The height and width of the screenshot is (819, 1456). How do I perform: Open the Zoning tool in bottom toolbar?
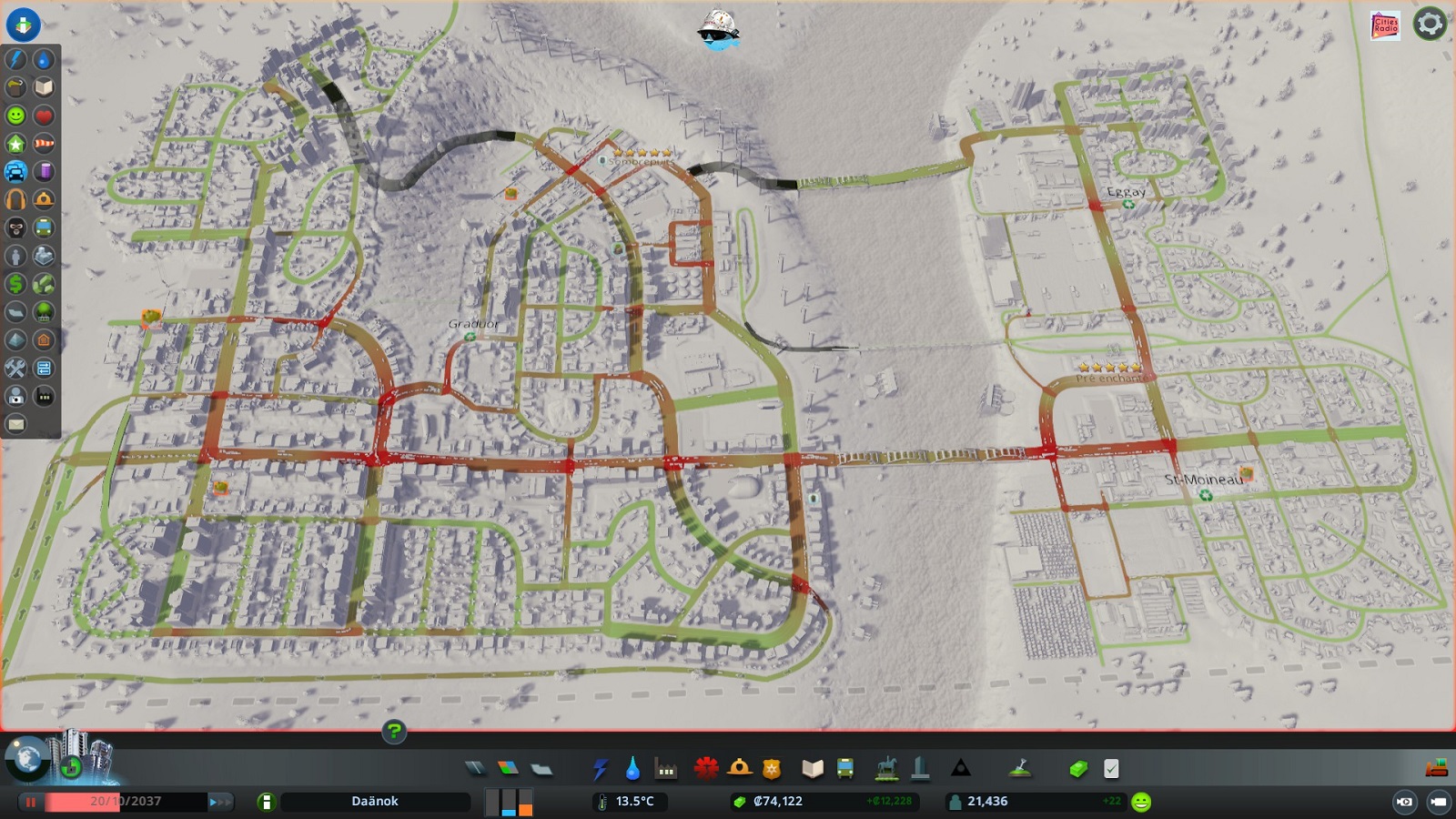tap(508, 769)
